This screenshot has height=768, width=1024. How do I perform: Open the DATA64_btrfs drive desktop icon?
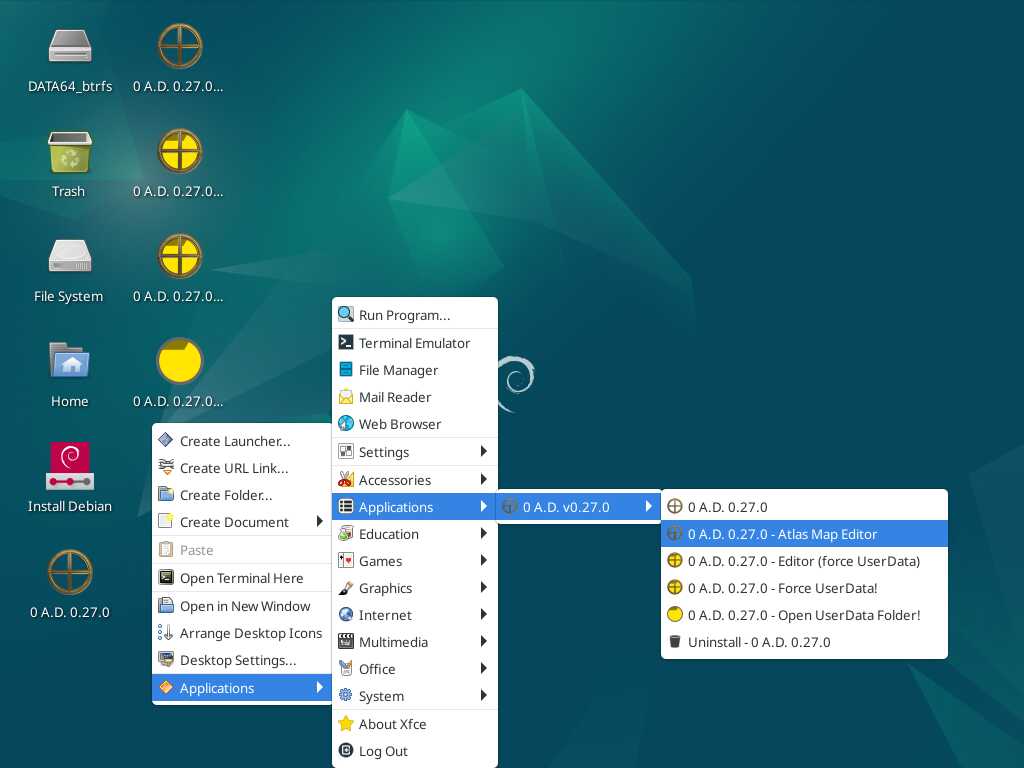click(70, 59)
